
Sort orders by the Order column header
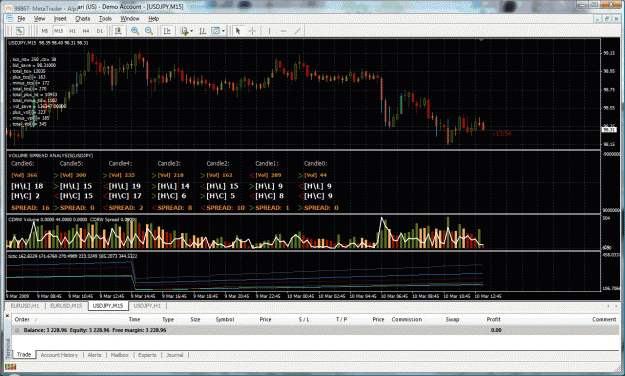[x=22, y=319]
